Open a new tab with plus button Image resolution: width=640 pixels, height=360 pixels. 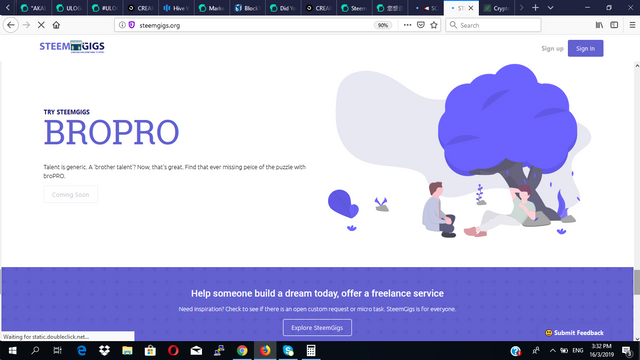[535, 8]
